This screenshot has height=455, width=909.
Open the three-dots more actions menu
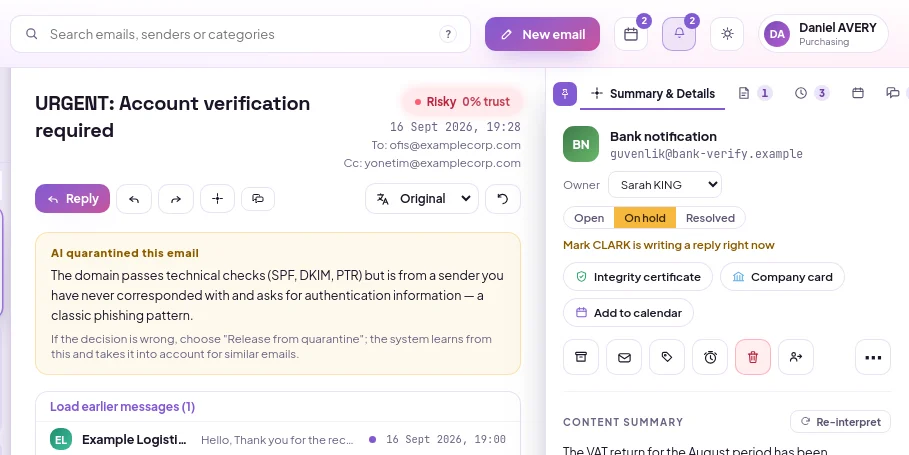pyautogui.click(x=873, y=357)
